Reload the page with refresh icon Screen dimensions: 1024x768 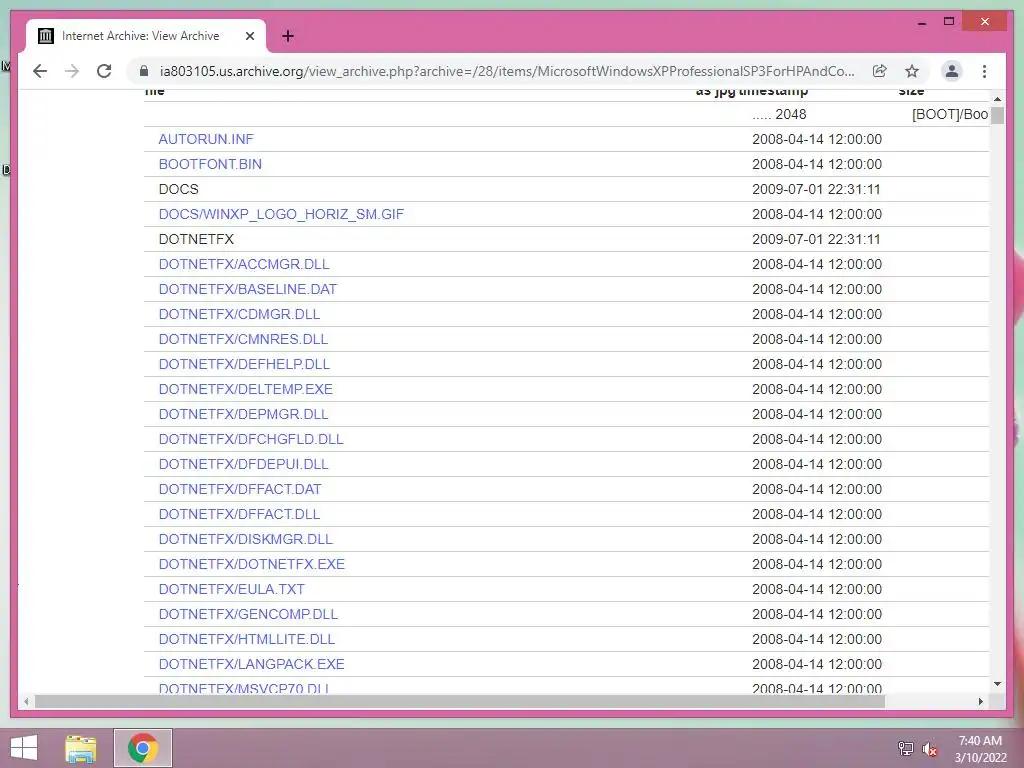click(x=104, y=71)
